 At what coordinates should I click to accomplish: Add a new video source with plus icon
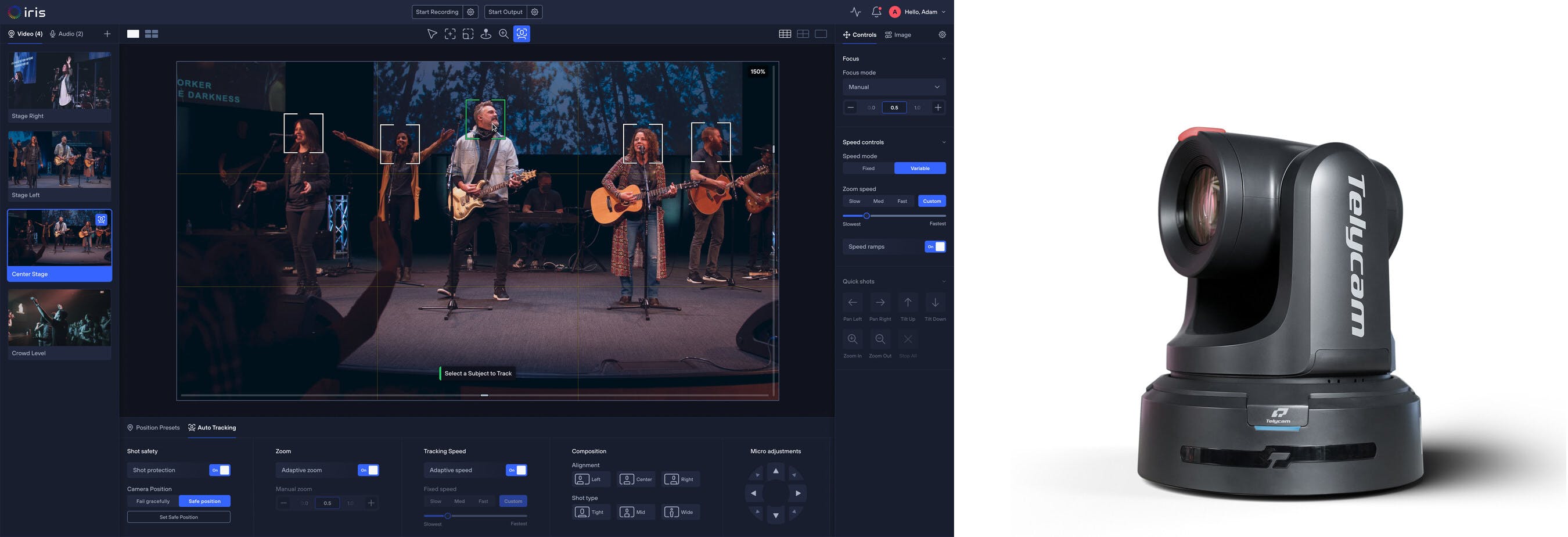pos(107,34)
